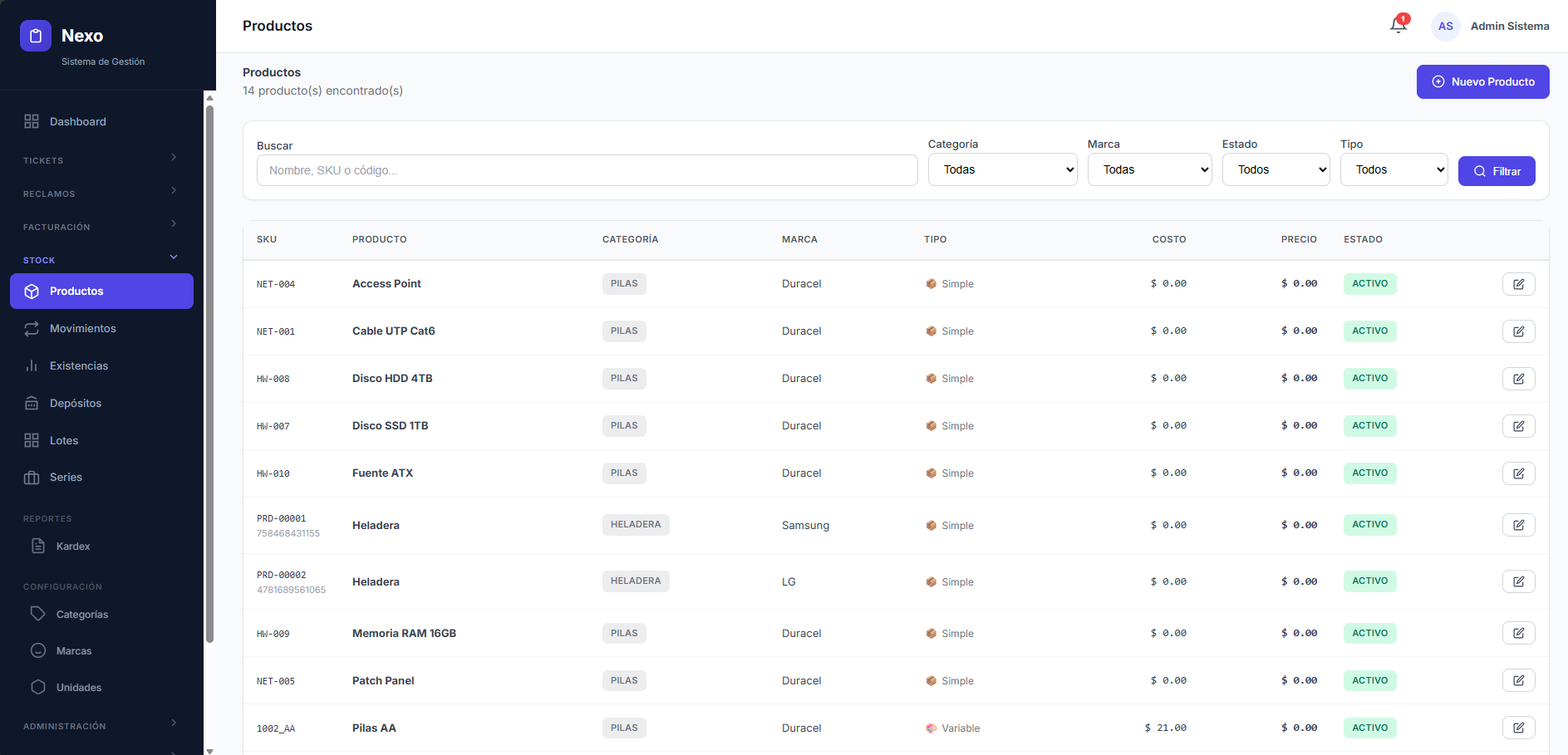Open the Estado filter dropdown

(x=1276, y=169)
